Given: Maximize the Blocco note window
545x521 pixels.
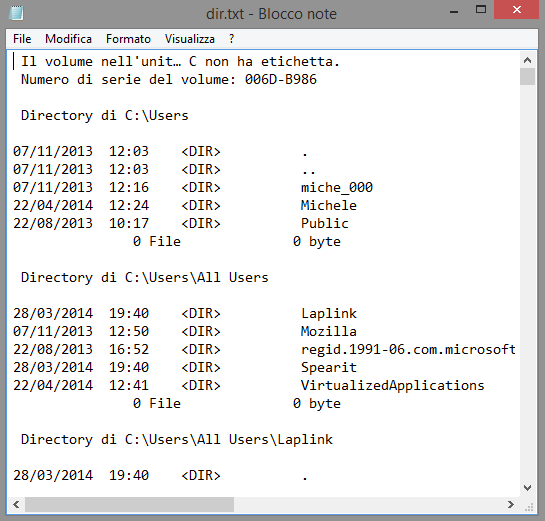Looking at the screenshot, I should pos(481,10).
